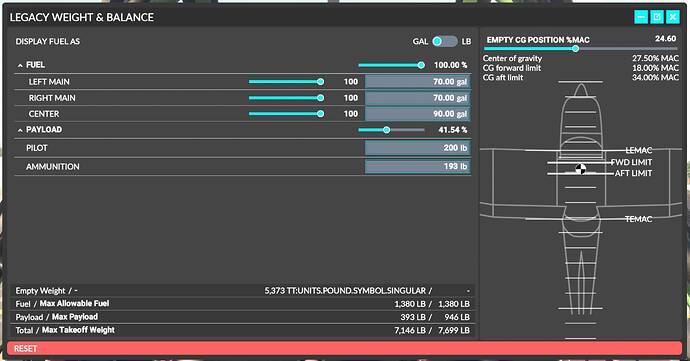Collapse the FUEL section
The height and width of the screenshot is (361, 690).
20,65
